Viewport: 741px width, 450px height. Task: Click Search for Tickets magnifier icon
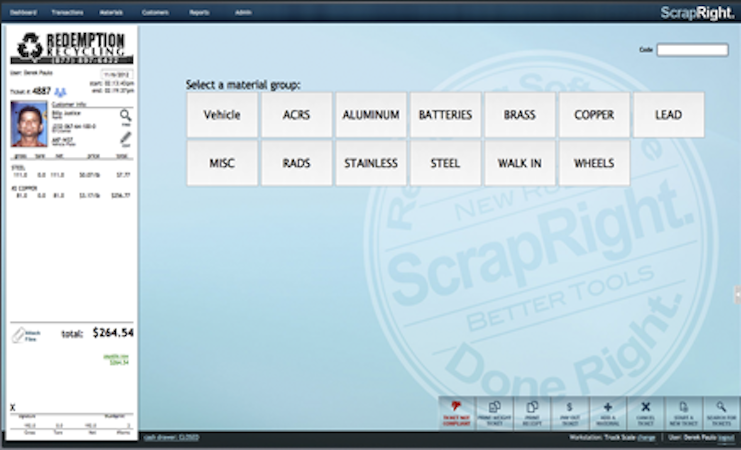click(x=721, y=407)
